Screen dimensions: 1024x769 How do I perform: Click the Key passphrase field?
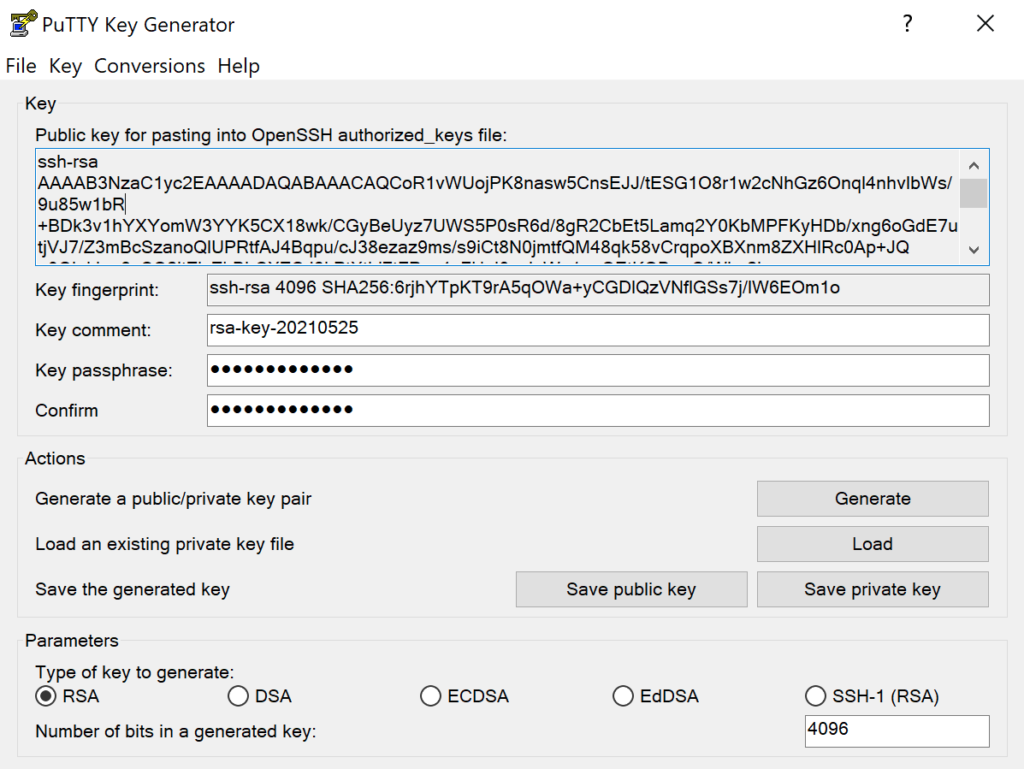(597, 370)
